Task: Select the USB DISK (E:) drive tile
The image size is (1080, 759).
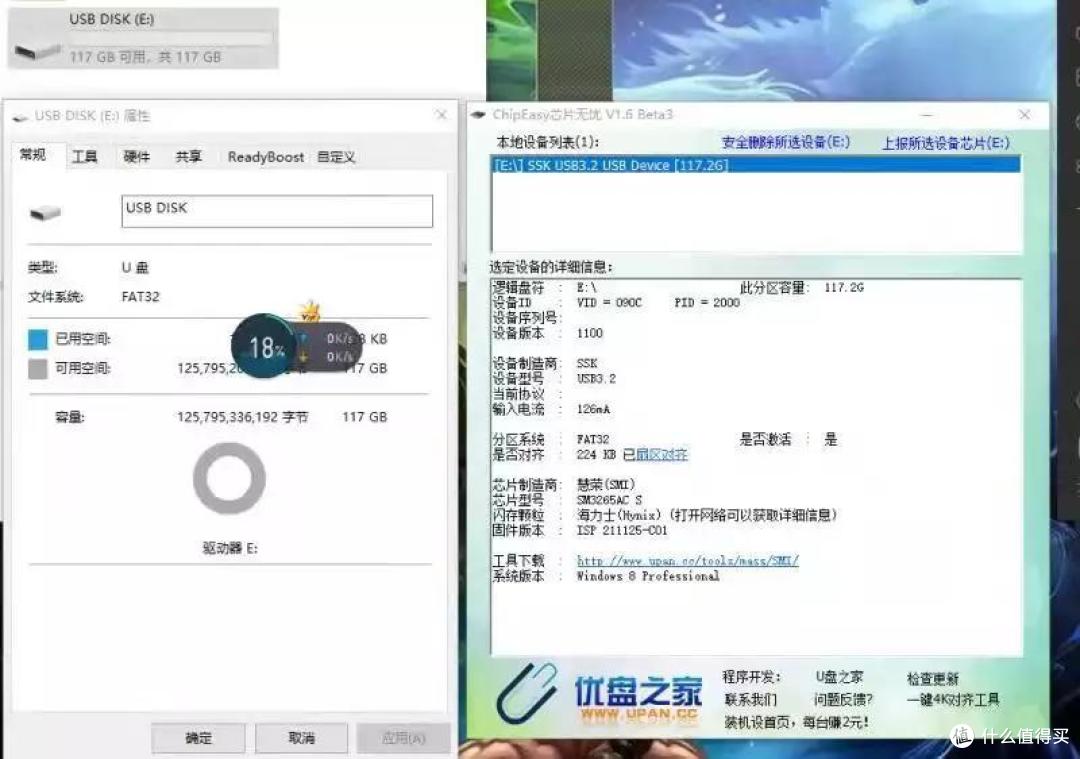Action: (143, 38)
